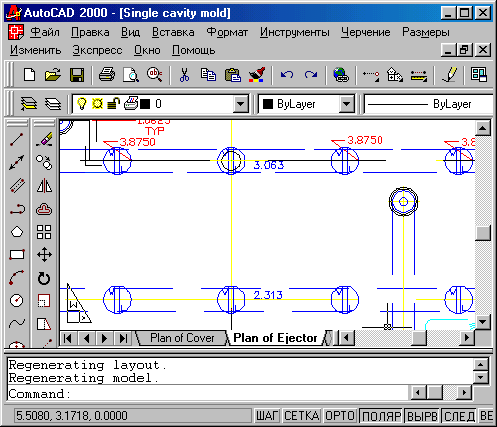The image size is (497, 427).
Task: Paste from clipboard icon
Action: pyautogui.click(x=233, y=75)
